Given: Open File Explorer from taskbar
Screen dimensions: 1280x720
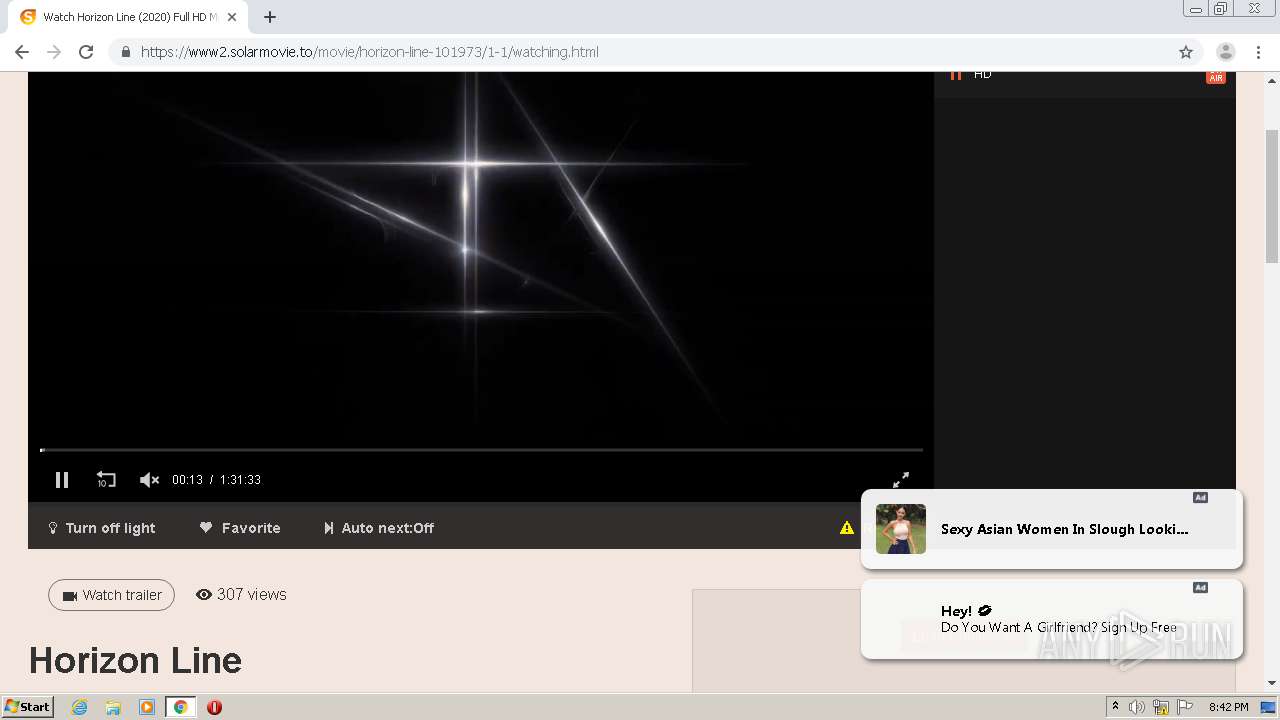Looking at the screenshot, I should point(113,707).
